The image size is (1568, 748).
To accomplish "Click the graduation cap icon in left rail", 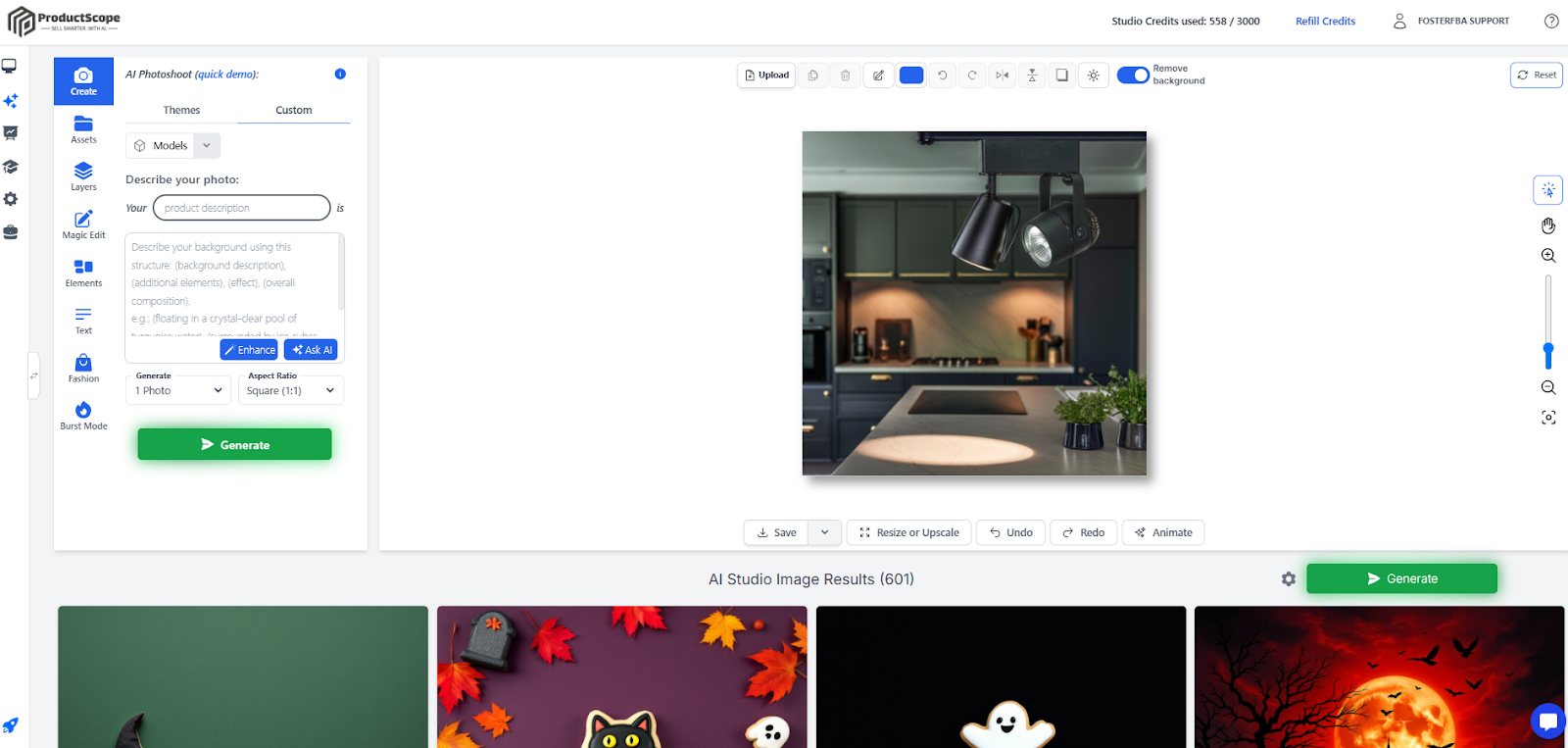I will (x=10, y=167).
